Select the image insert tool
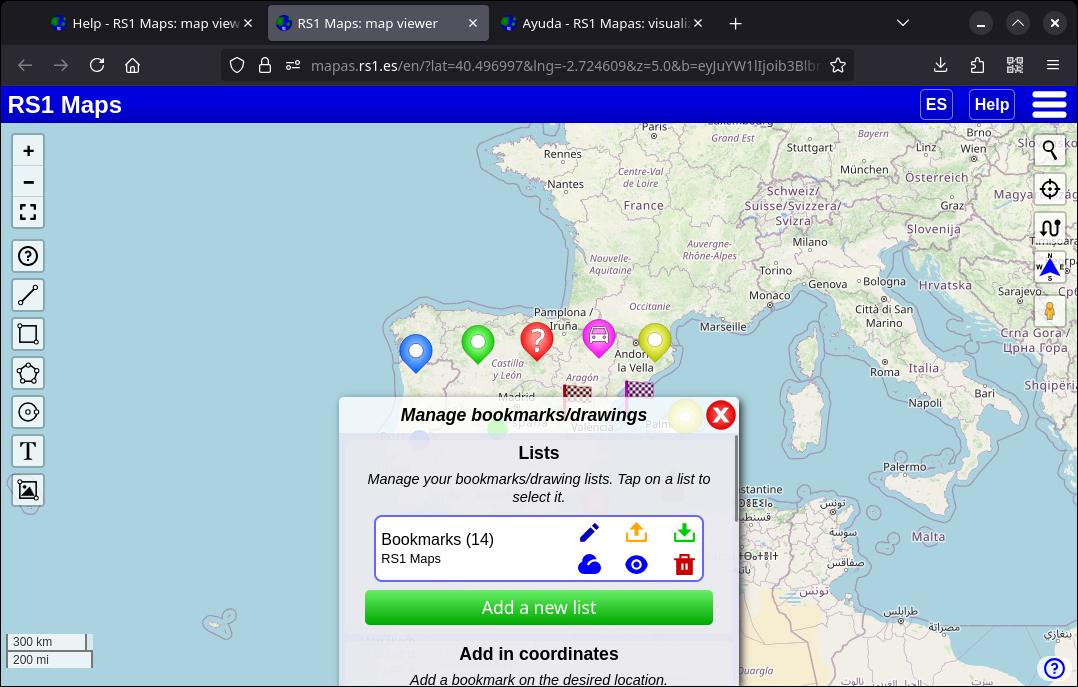 [28, 490]
